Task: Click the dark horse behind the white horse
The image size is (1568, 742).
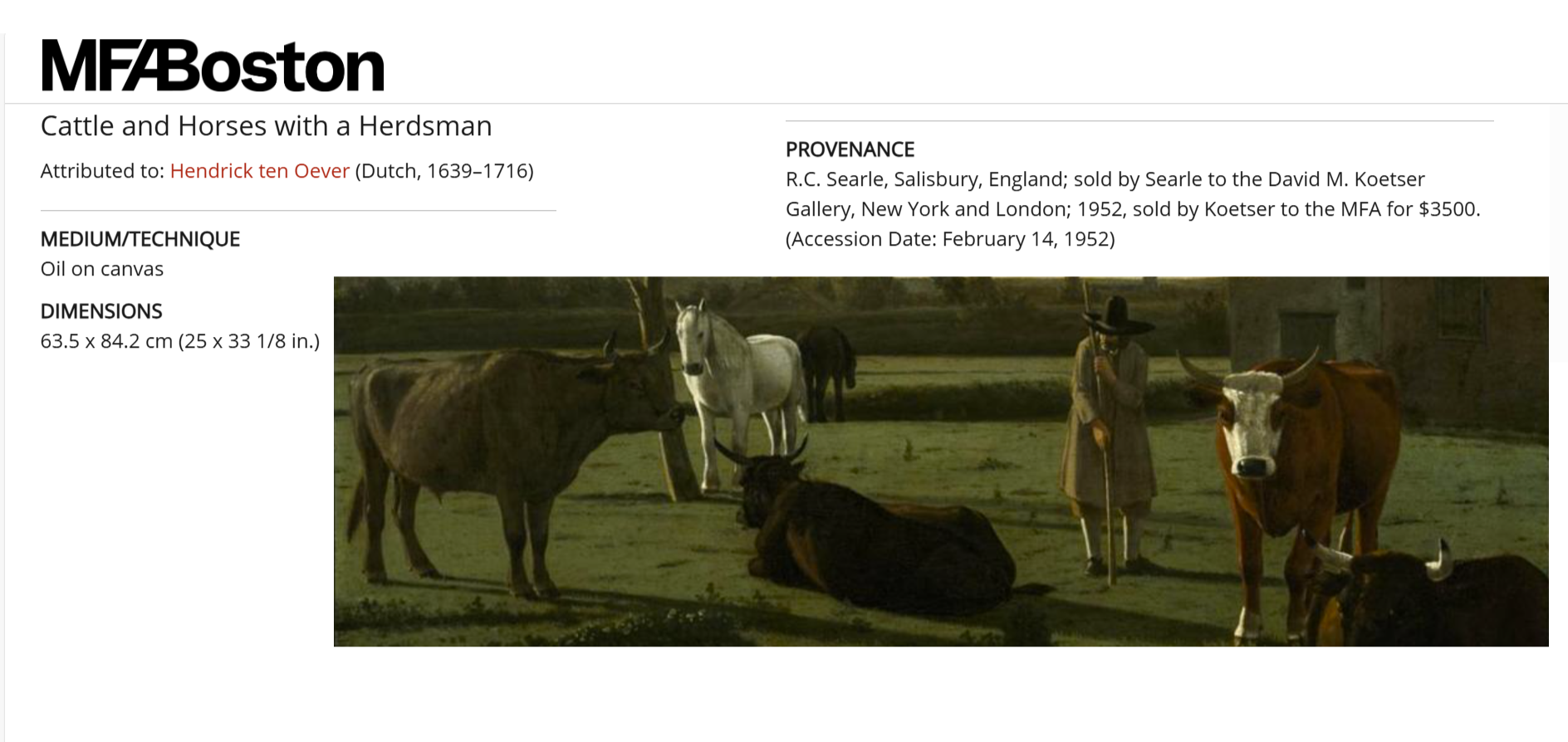Action: point(827,369)
